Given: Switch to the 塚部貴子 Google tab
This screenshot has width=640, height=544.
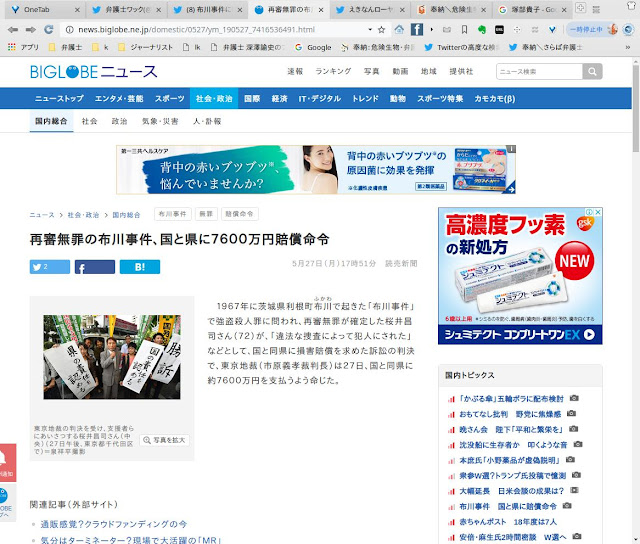Looking at the screenshot, I should pos(532,10).
